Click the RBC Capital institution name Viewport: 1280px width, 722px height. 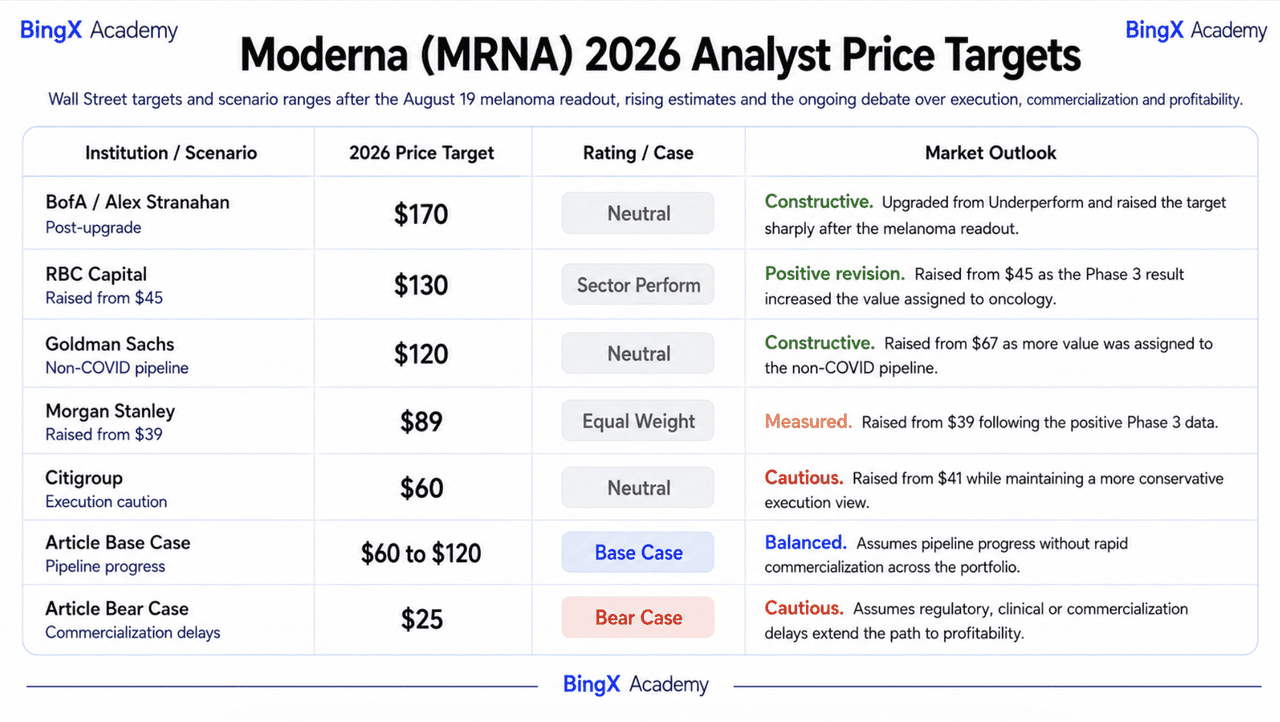coord(96,274)
